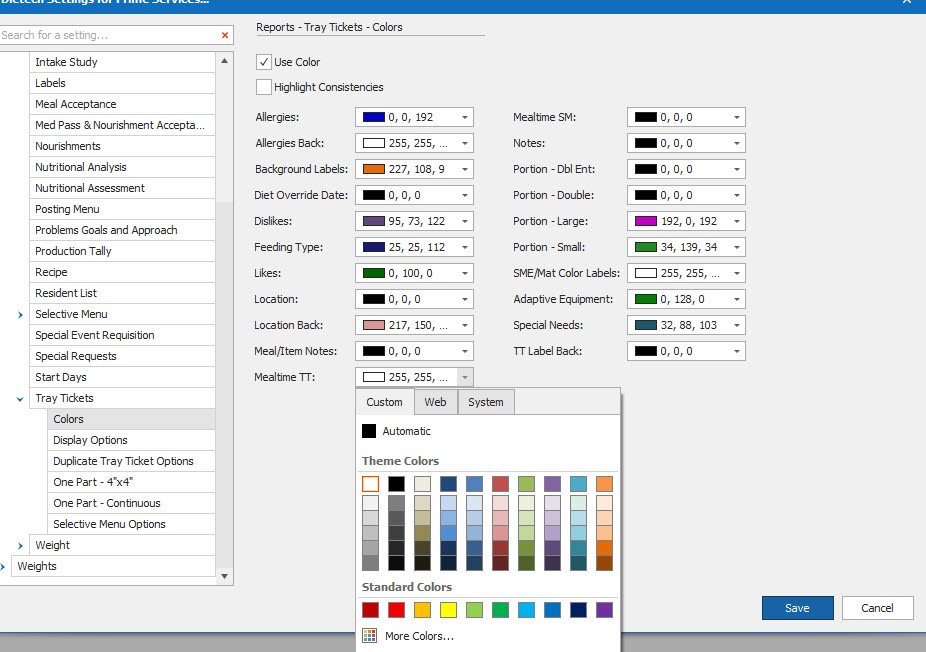
Task: Expand the Selective Menu tree node
Action: click(20, 315)
